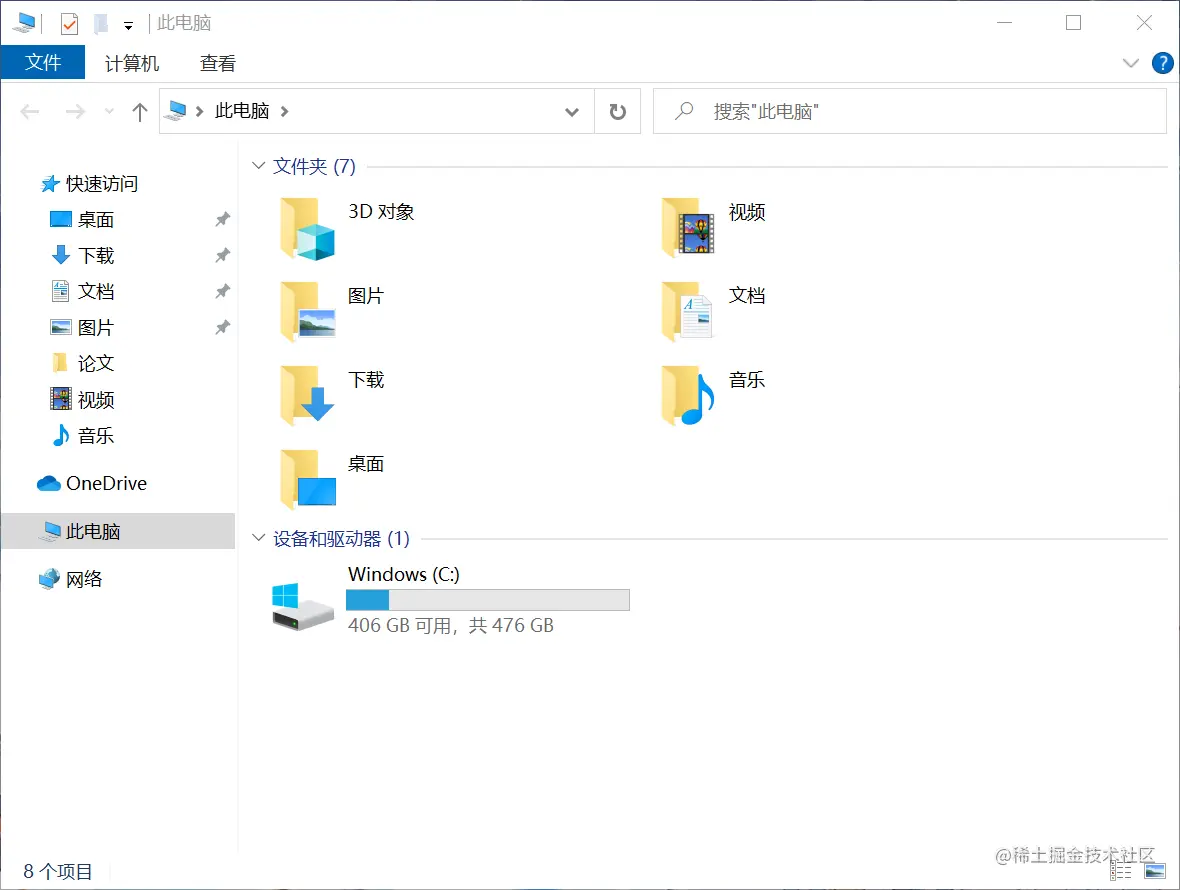Screen dimensions: 1180x890
Task: Collapse the 文件夹 (7) group
Action: pyautogui.click(x=258, y=166)
